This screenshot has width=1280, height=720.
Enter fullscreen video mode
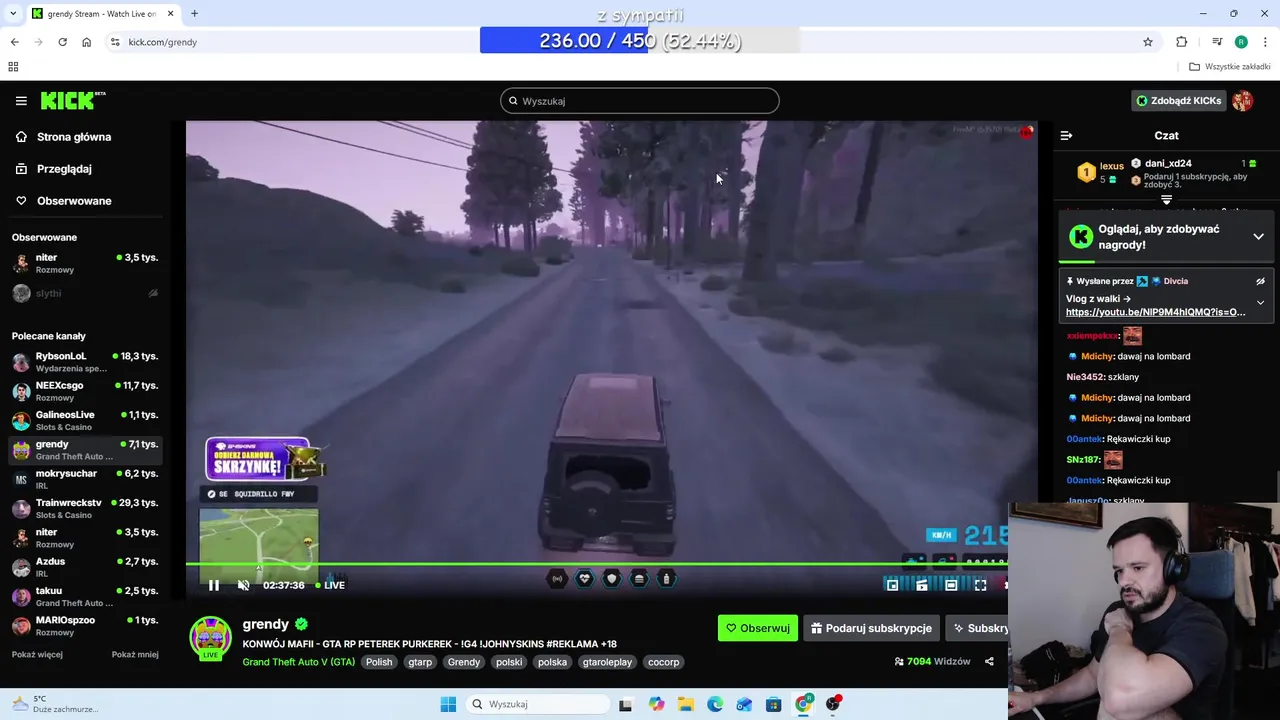coord(980,585)
